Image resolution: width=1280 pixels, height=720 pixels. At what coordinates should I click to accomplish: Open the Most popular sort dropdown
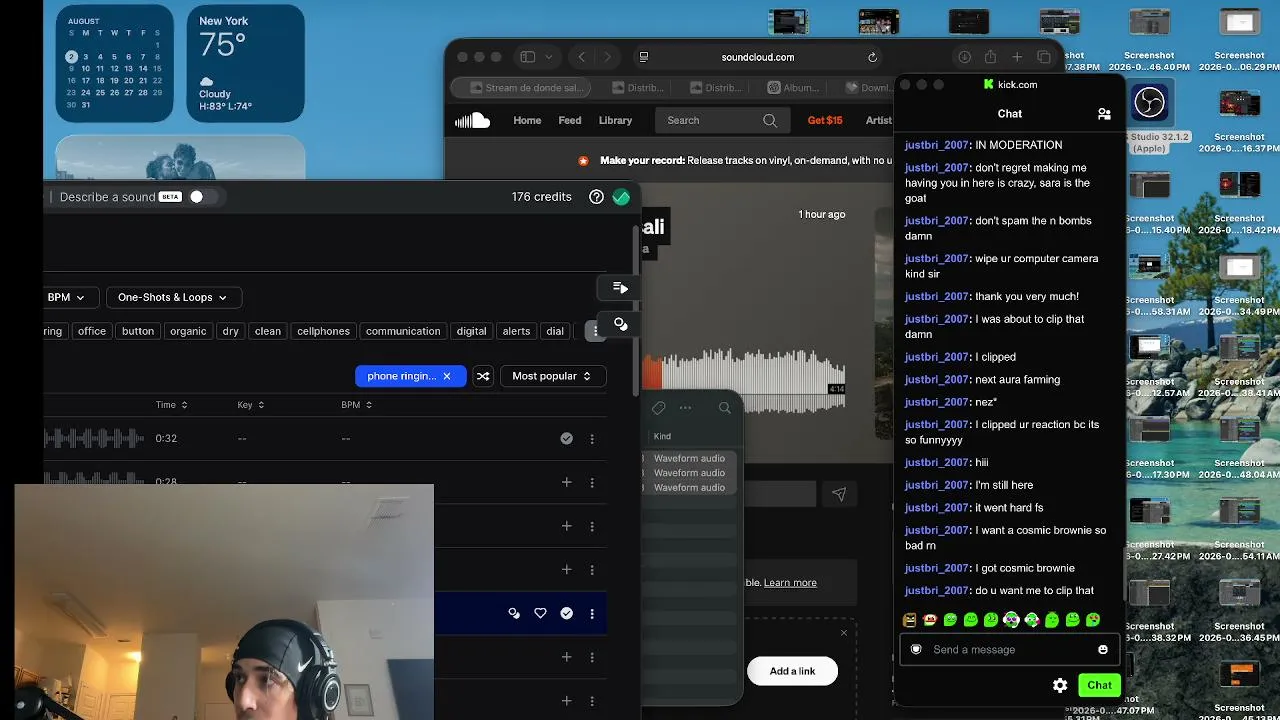(x=552, y=376)
